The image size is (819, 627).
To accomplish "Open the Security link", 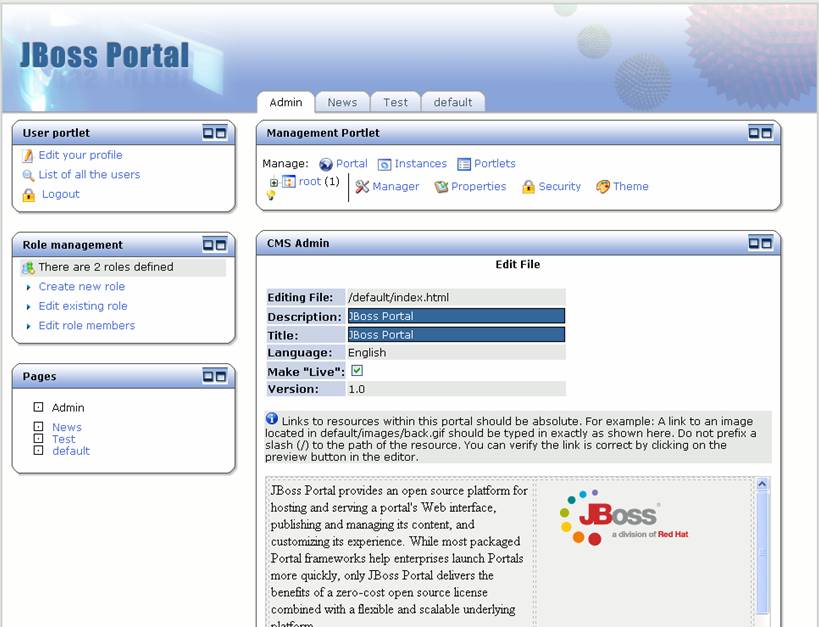I will pyautogui.click(x=559, y=187).
